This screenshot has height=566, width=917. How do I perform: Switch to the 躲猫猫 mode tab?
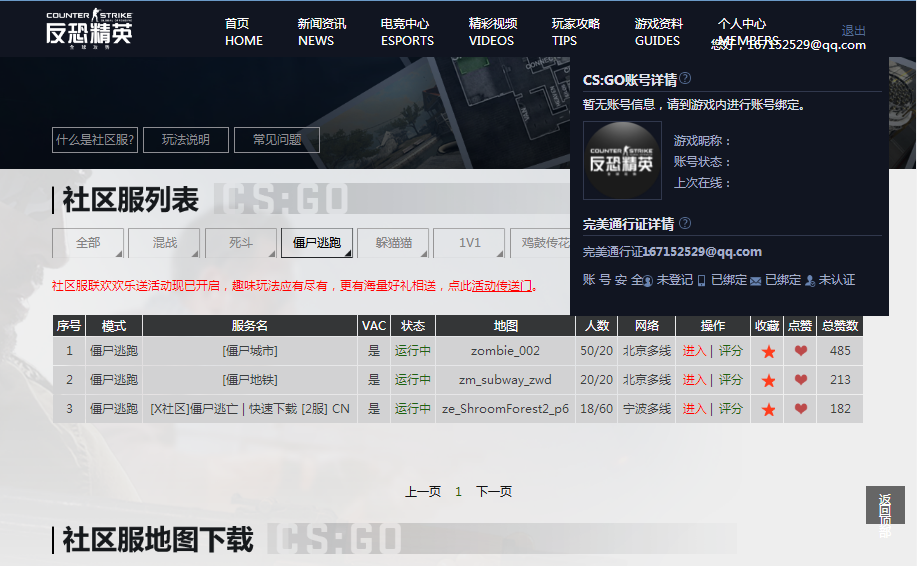coord(393,243)
